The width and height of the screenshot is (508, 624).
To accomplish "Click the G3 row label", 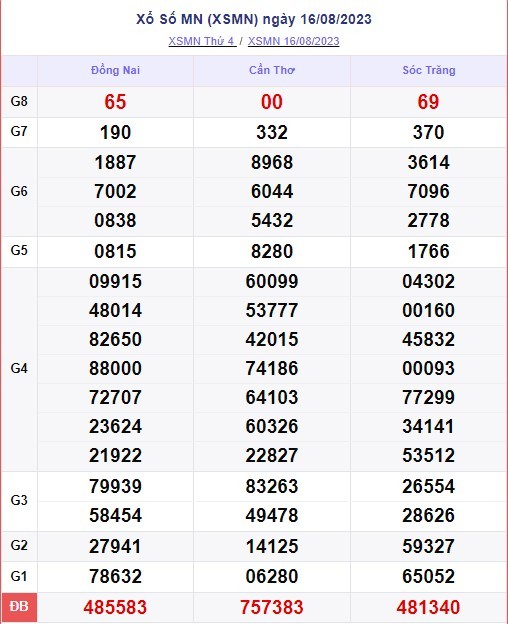I will click(19, 500).
